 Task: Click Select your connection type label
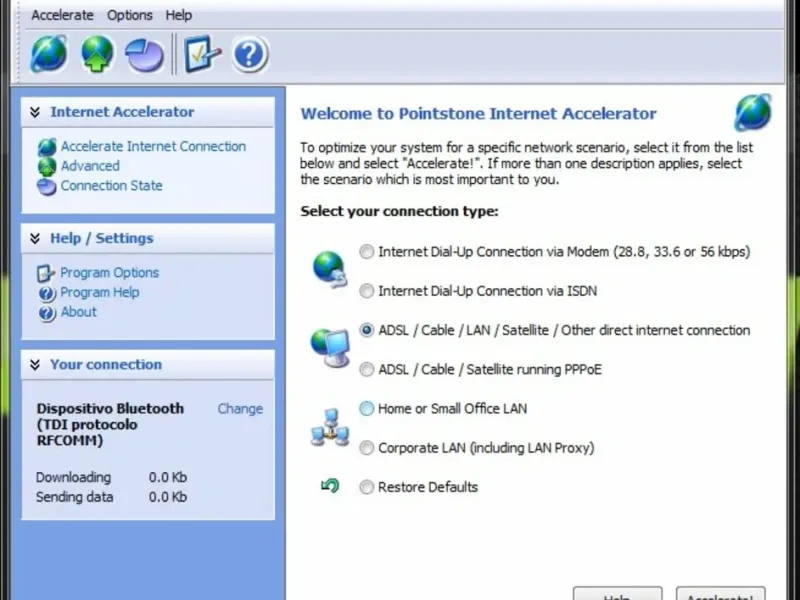pyautogui.click(x=399, y=211)
